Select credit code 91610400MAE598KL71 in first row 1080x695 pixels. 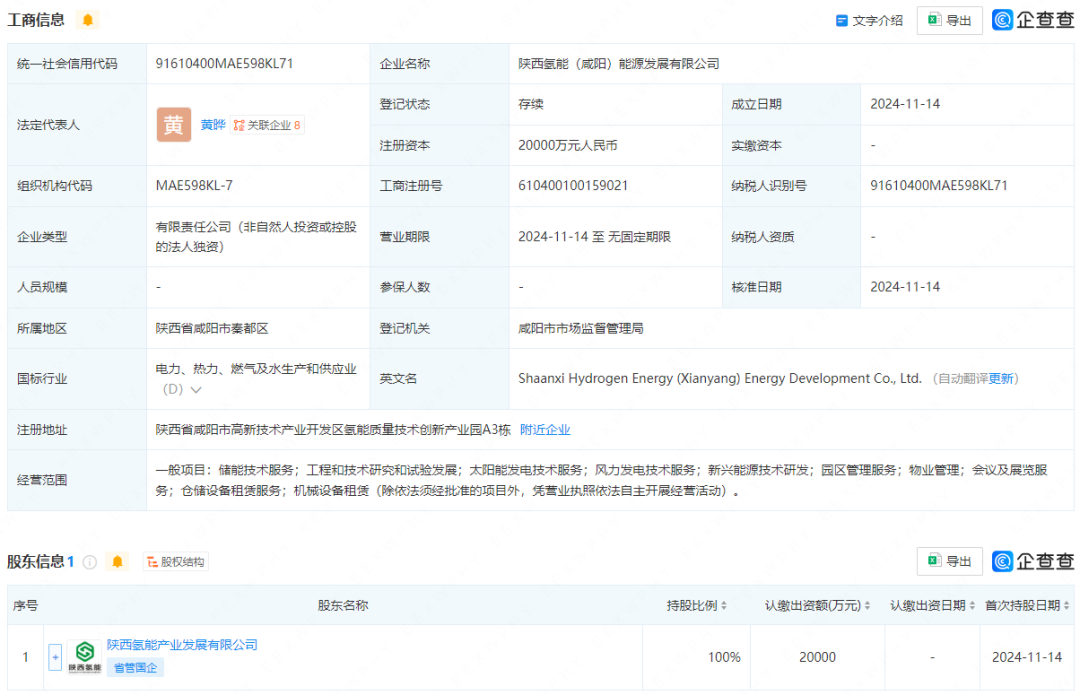[x=225, y=63]
